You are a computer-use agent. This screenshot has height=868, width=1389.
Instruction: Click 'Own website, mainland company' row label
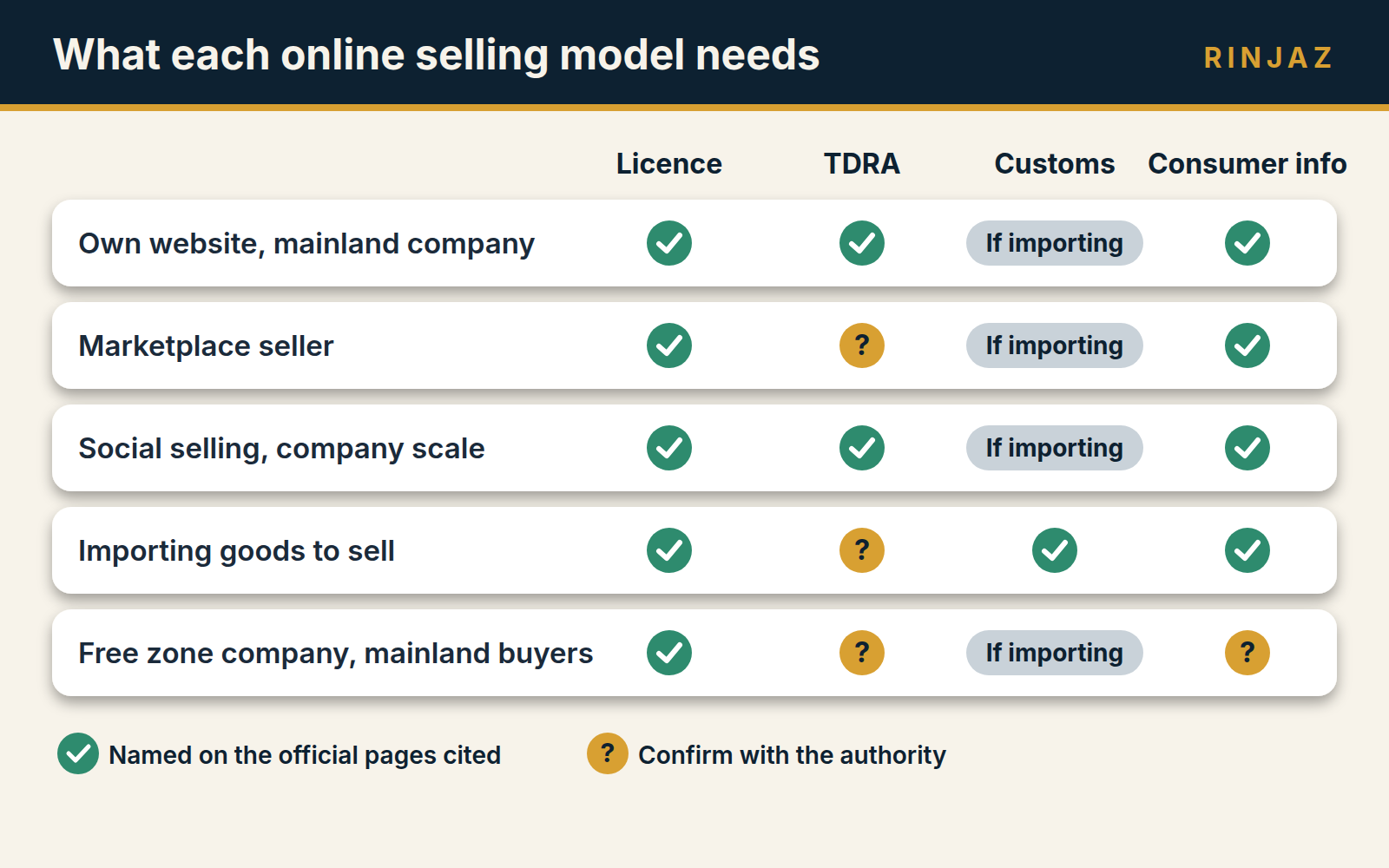point(306,244)
